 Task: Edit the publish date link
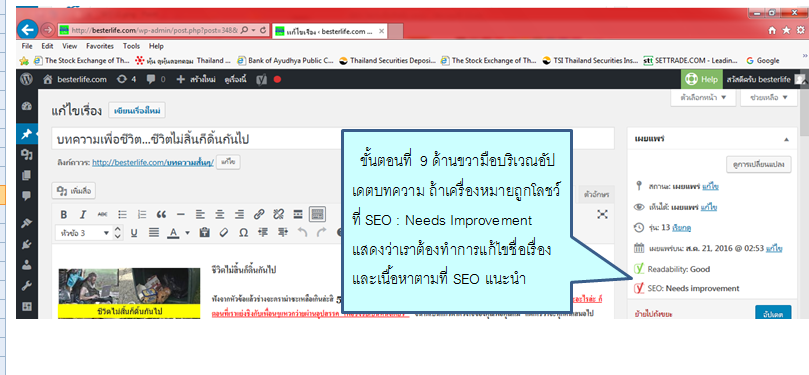click(774, 248)
